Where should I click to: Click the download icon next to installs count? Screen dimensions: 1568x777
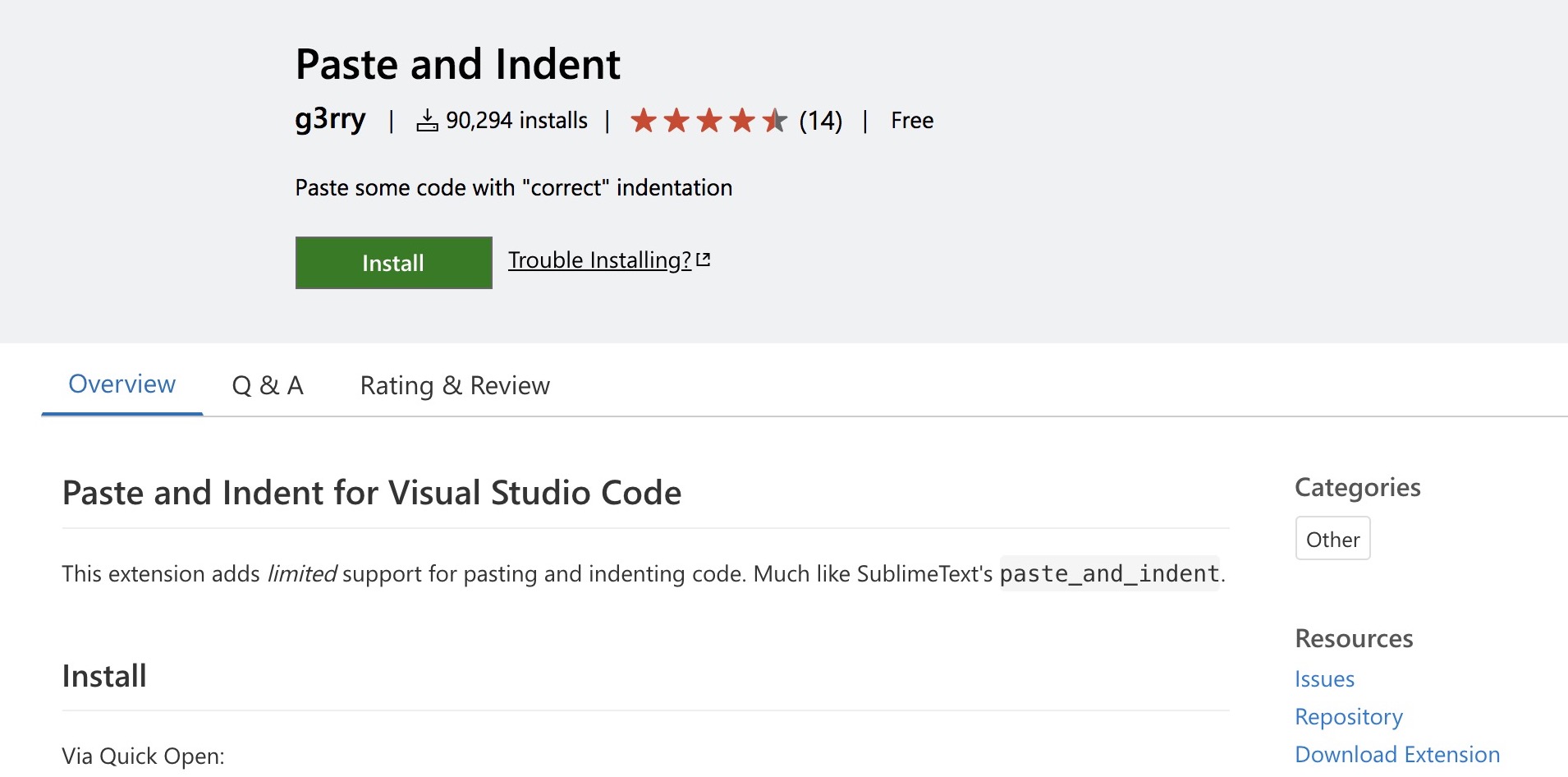pos(427,121)
